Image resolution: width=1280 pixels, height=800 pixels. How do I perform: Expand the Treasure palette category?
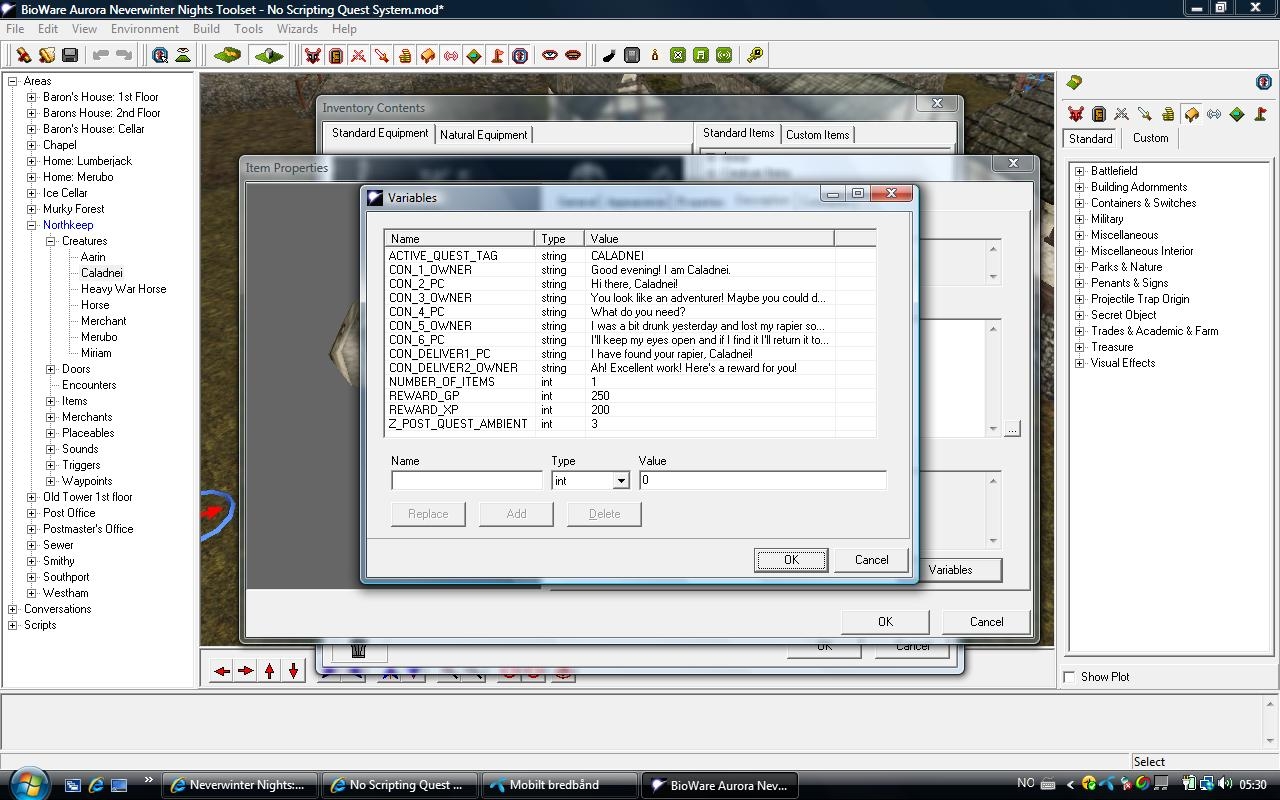1079,347
